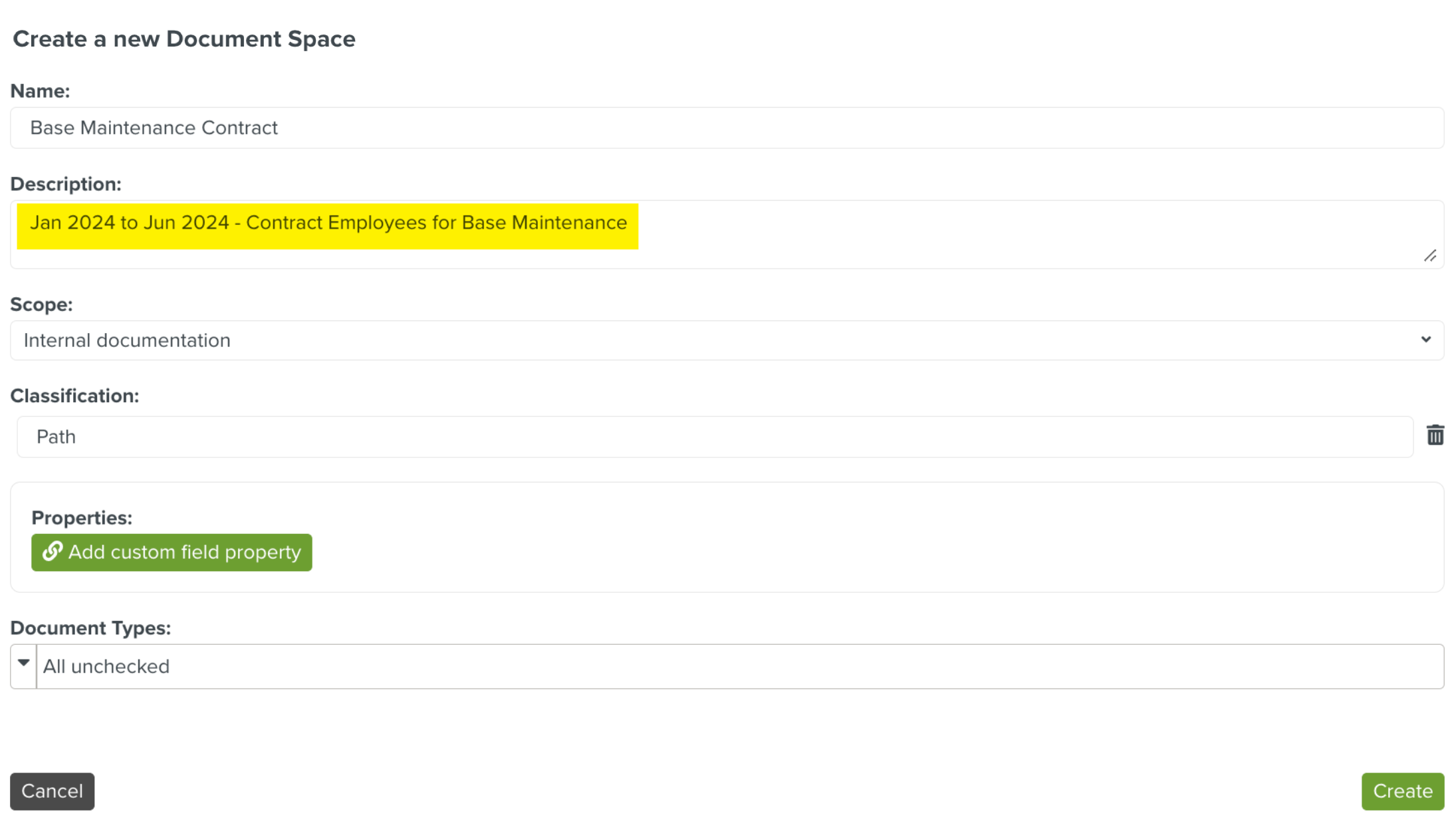
Task: Click the Classification: label
Action: pos(74,396)
